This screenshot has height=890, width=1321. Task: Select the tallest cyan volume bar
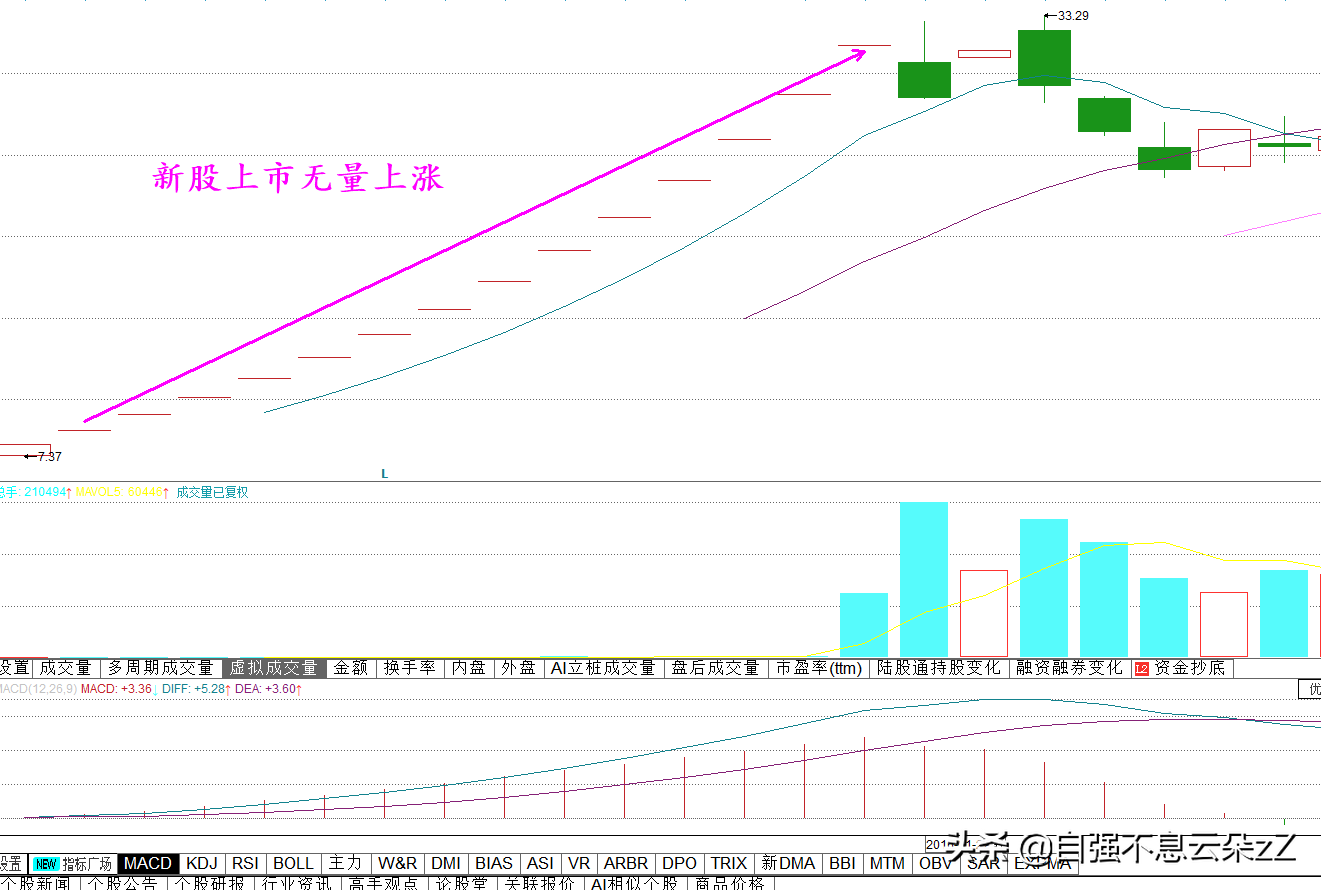coord(924,579)
